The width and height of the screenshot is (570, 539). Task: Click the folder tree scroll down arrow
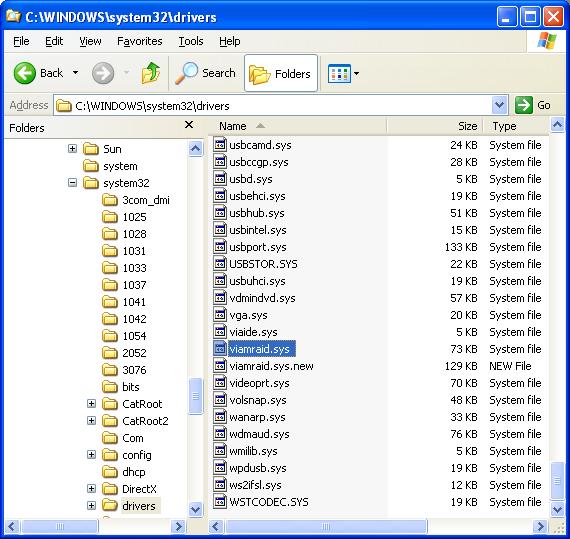point(196,509)
